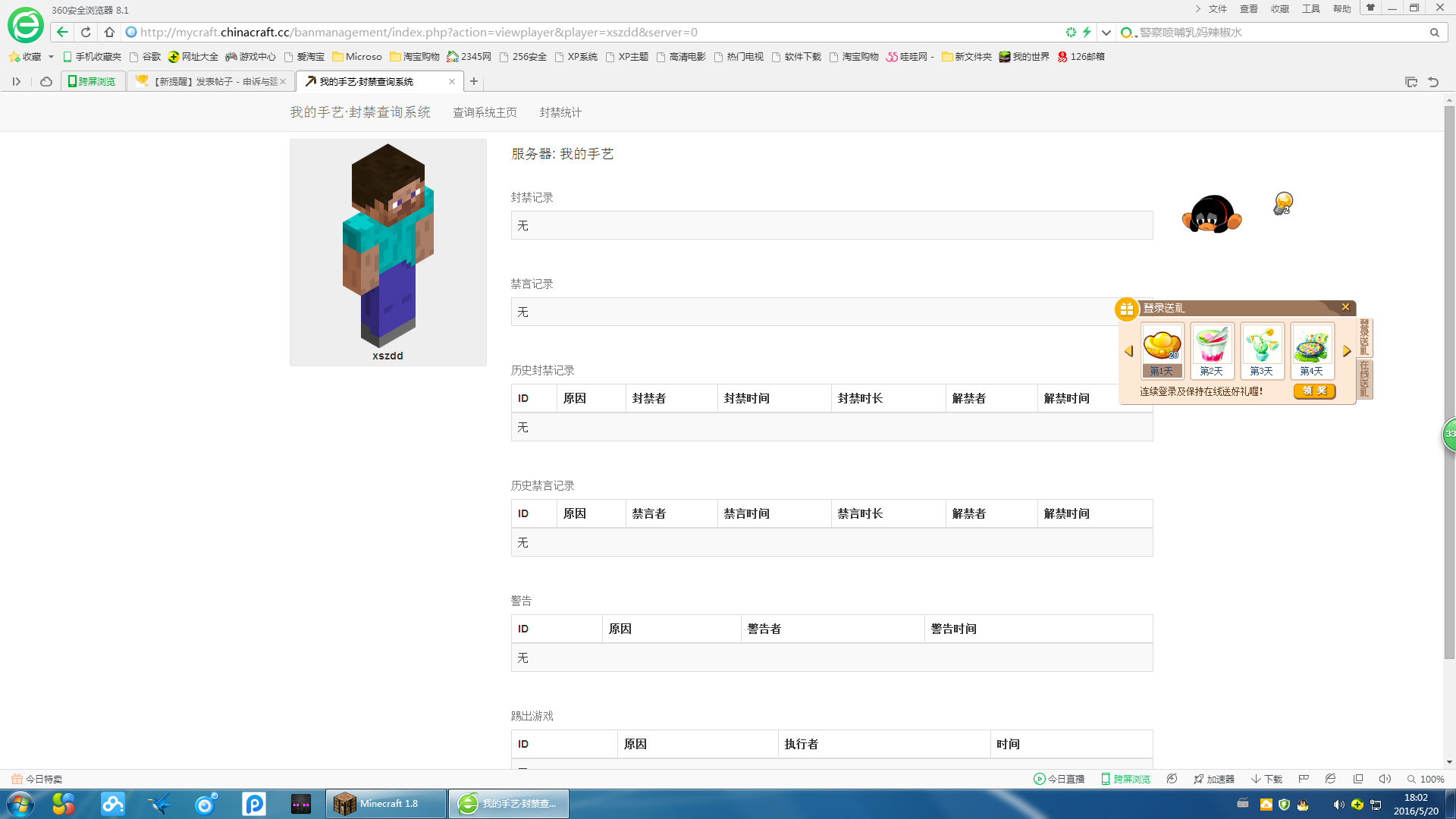Open 封禁统计 nav link

pos(560,112)
